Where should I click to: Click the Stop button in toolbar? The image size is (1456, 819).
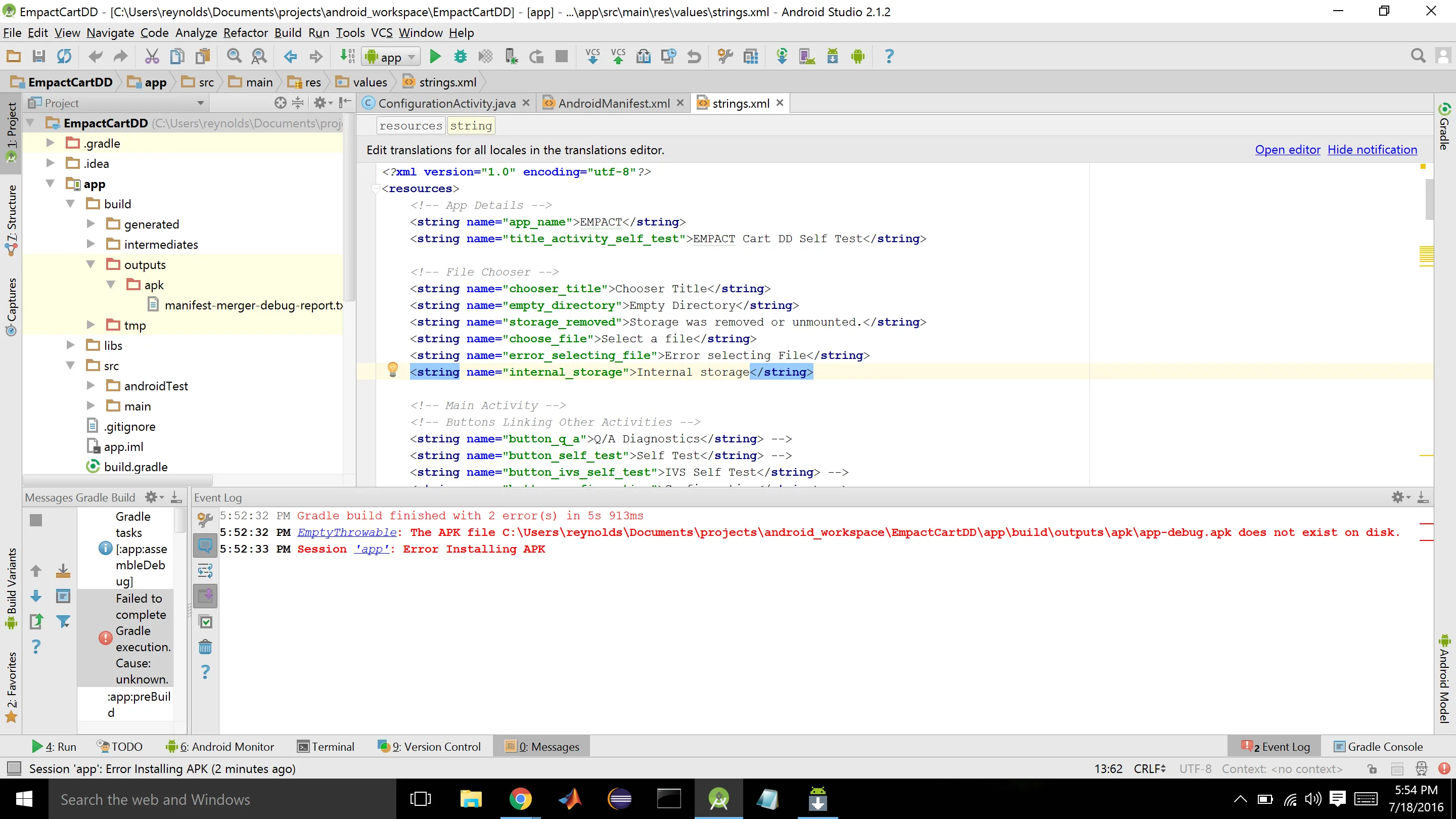click(x=561, y=56)
